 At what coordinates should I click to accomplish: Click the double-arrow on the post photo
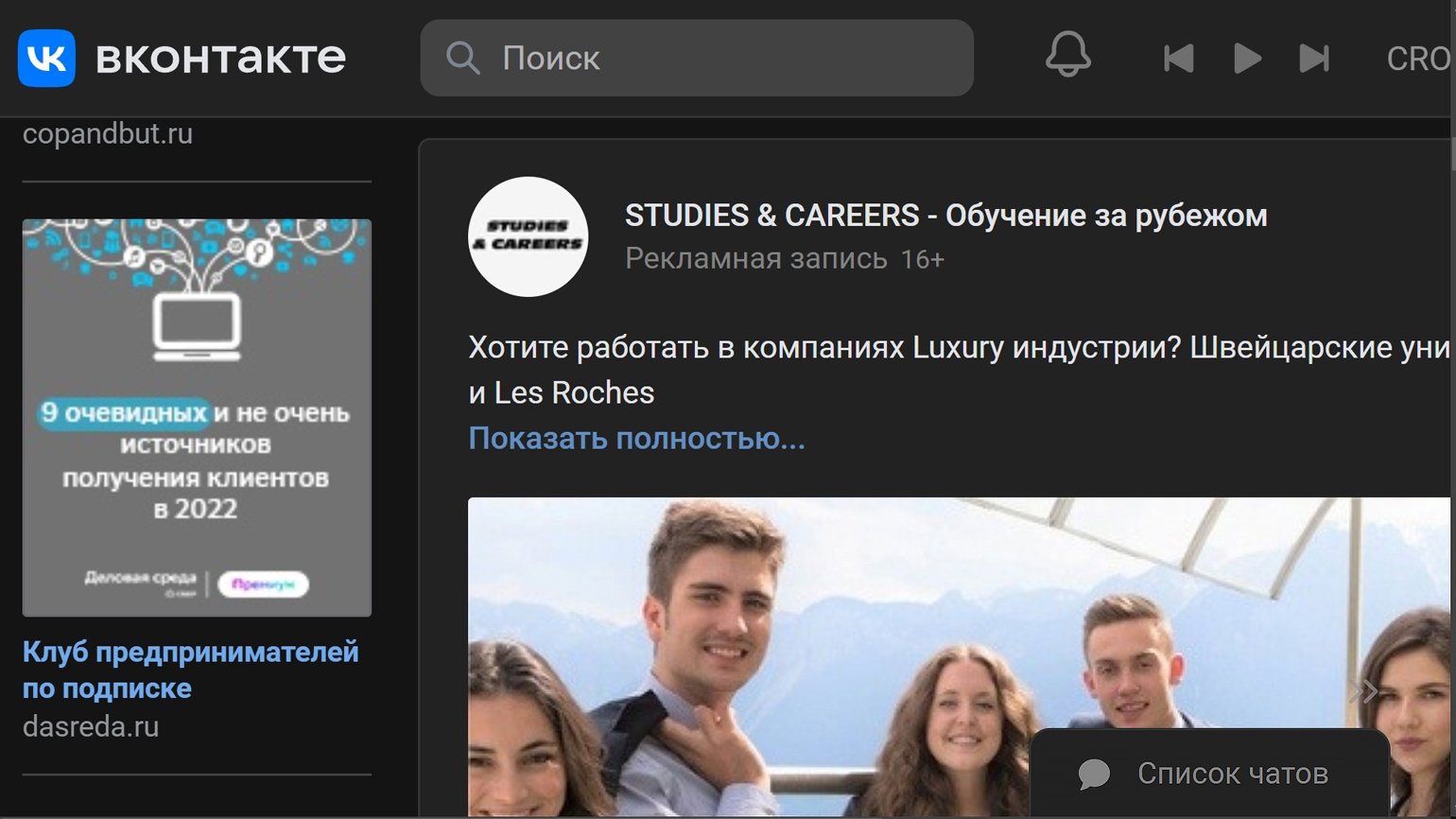coord(1363,691)
